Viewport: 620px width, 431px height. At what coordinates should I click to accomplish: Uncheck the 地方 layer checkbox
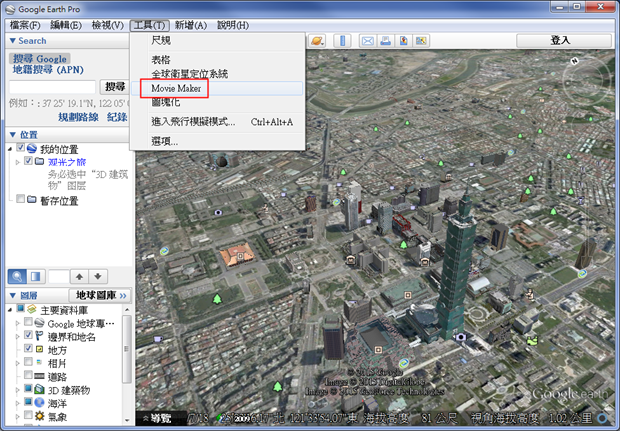click(x=28, y=348)
